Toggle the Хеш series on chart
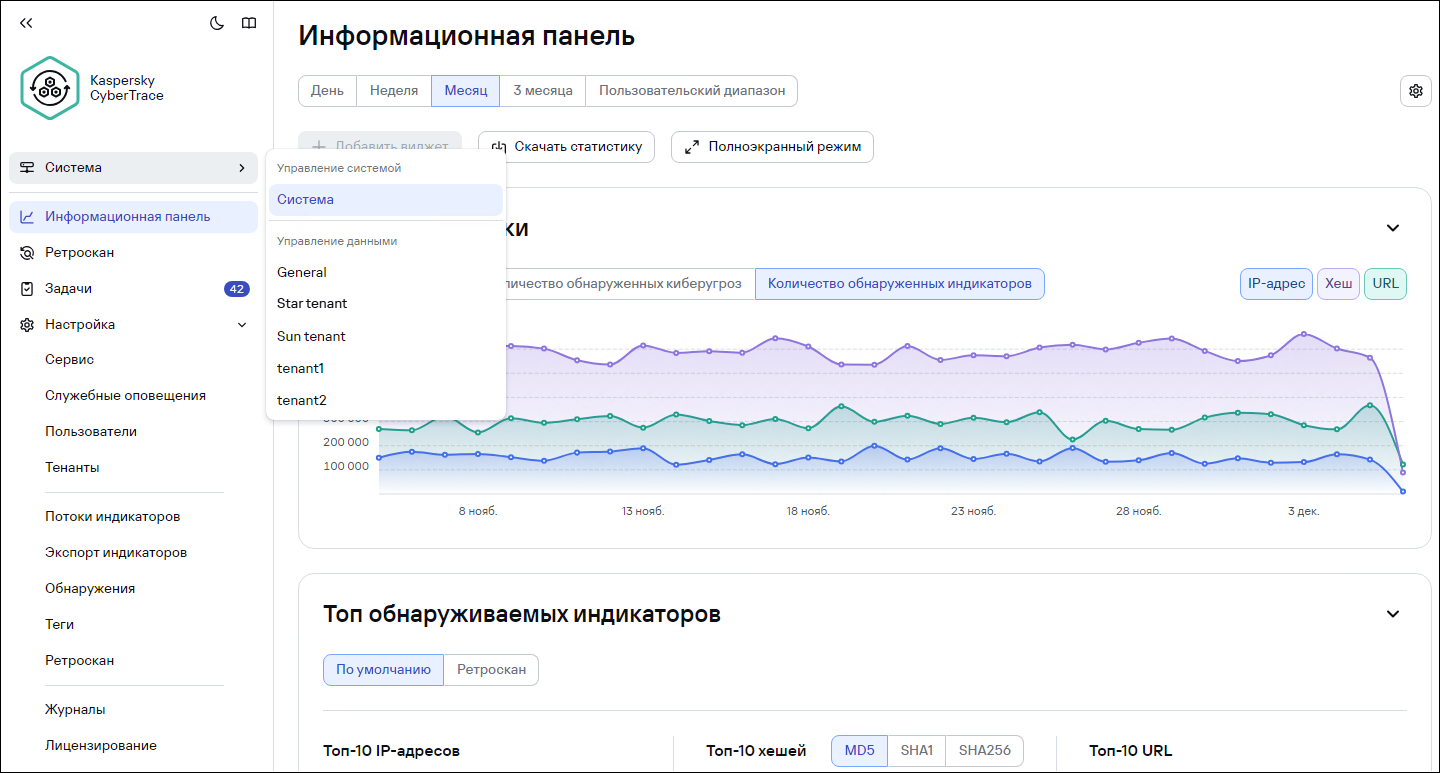 point(1338,284)
